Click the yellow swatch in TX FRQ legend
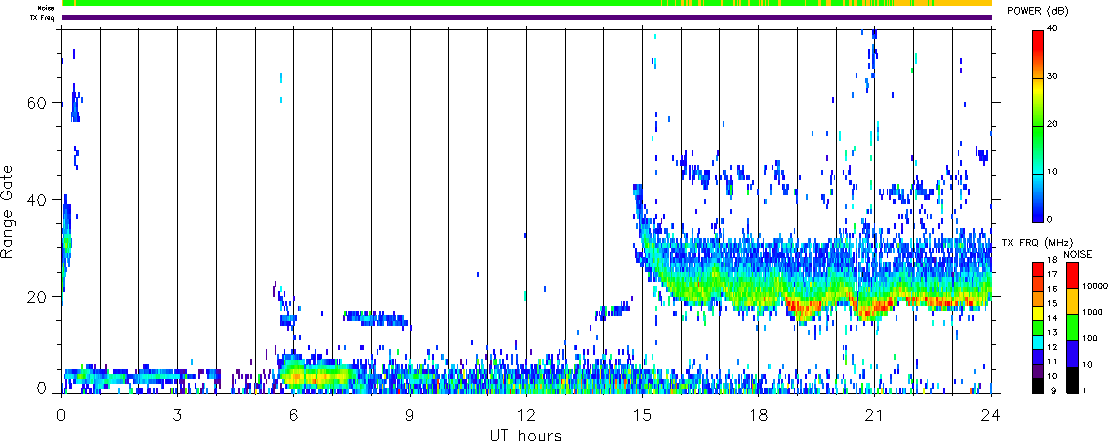Image resolution: width=1108 pixels, height=441 pixels. 1038,314
